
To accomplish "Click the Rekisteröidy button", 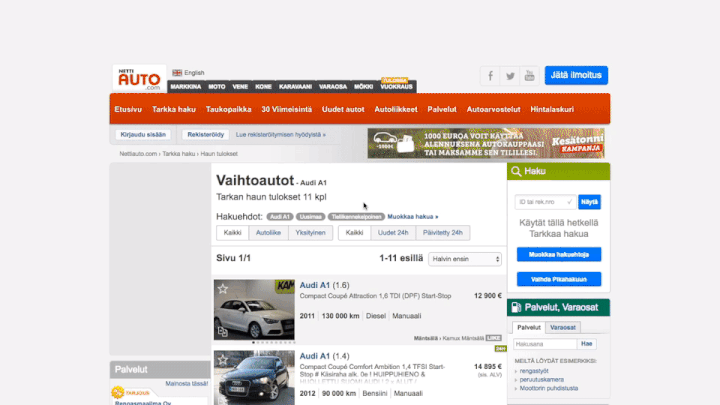I will [205, 135].
